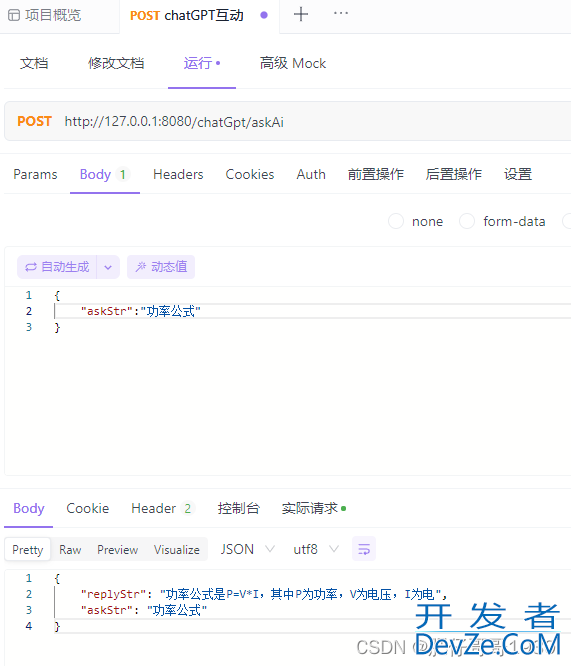
Task: Open the 高级 Mock tab
Action: coord(293,63)
